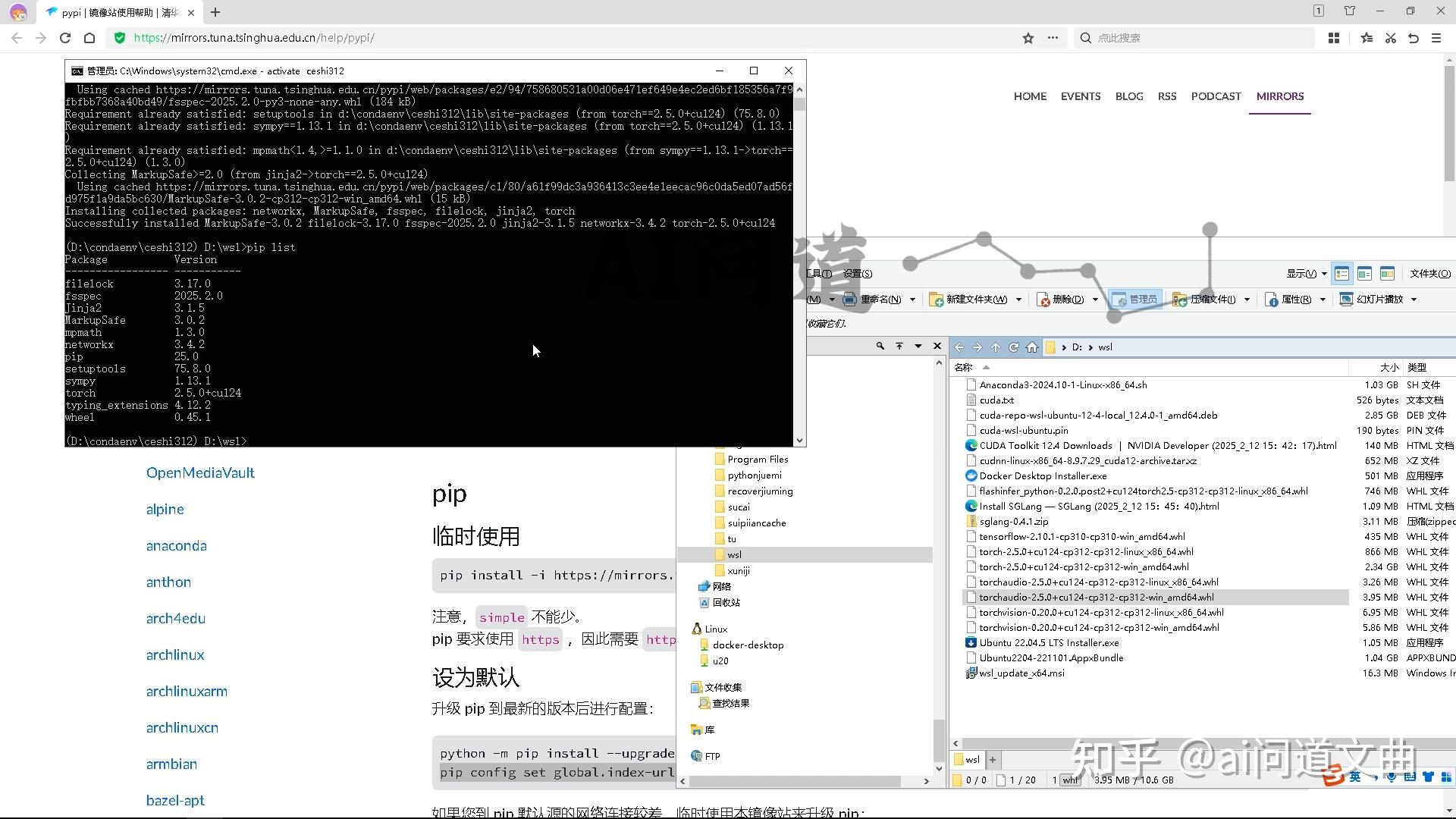Expand the dropdown arrow beside 新建文件夹

coord(1020,300)
